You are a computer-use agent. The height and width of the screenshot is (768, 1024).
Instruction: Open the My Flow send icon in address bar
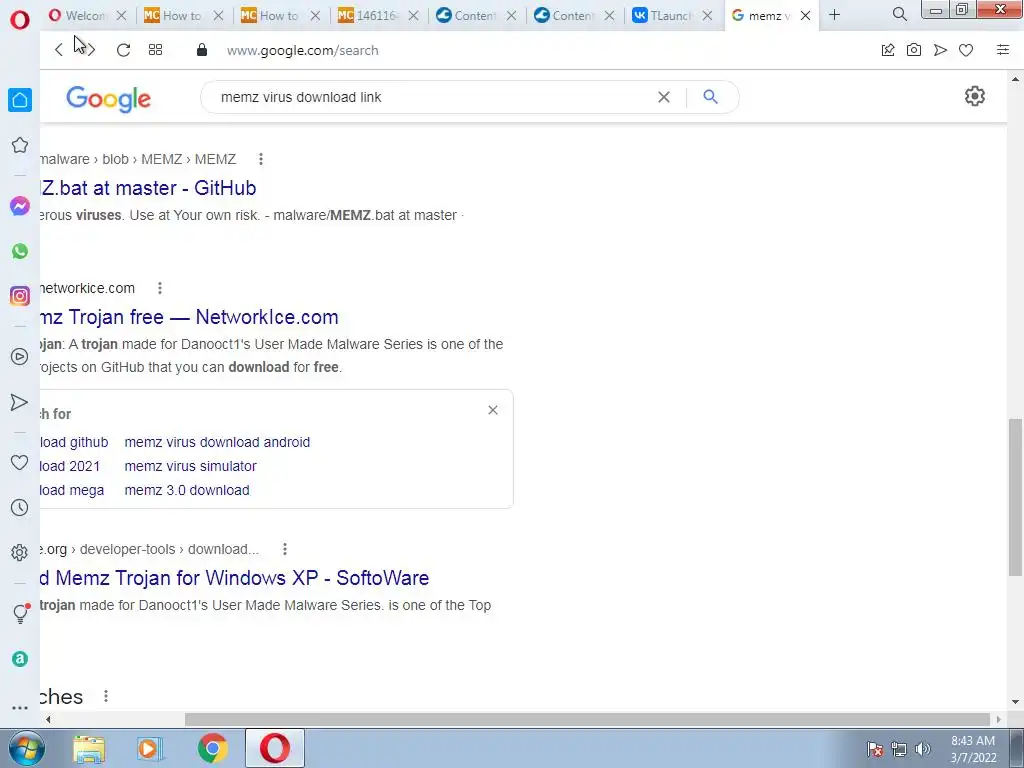(x=940, y=50)
